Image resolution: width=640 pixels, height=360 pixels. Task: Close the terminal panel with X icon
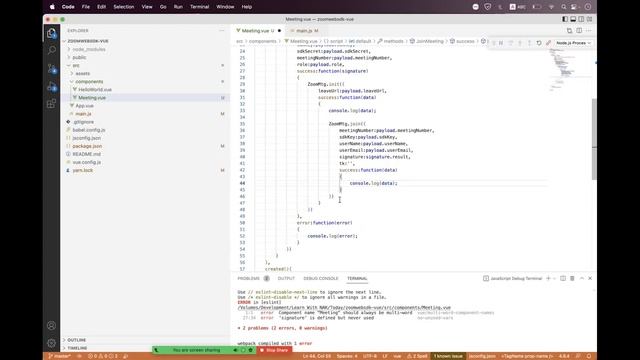(x=590, y=278)
